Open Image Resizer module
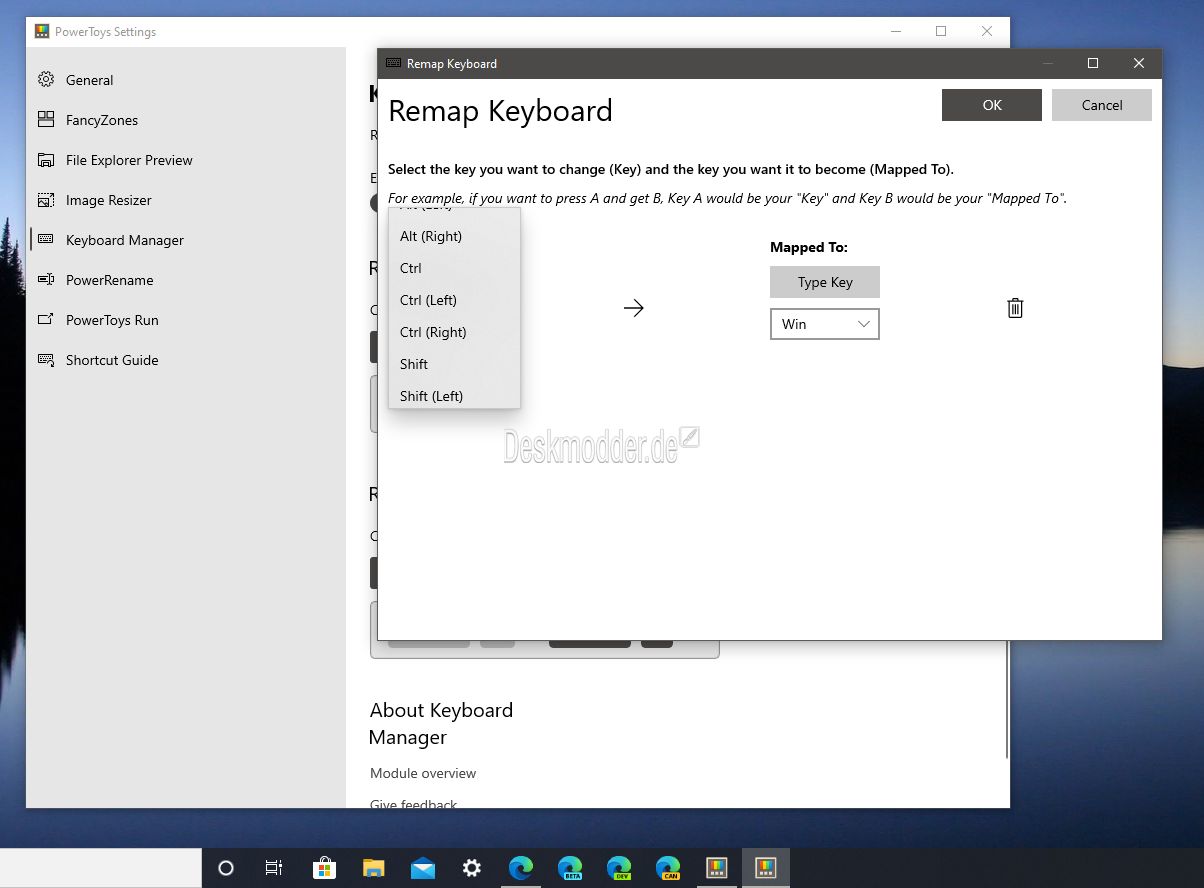This screenshot has height=888, width=1204. [x=109, y=200]
